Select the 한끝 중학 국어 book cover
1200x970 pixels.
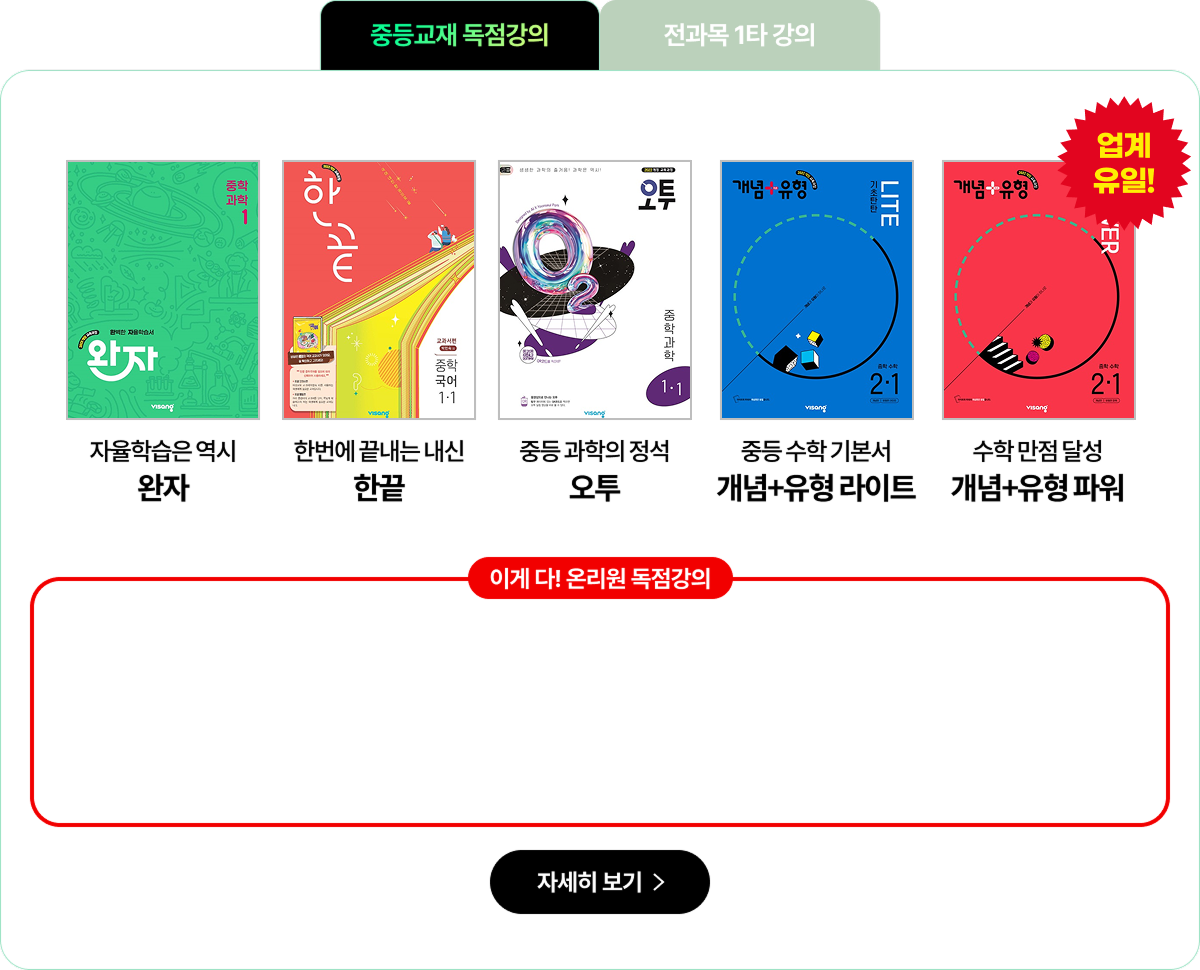click(x=379, y=290)
